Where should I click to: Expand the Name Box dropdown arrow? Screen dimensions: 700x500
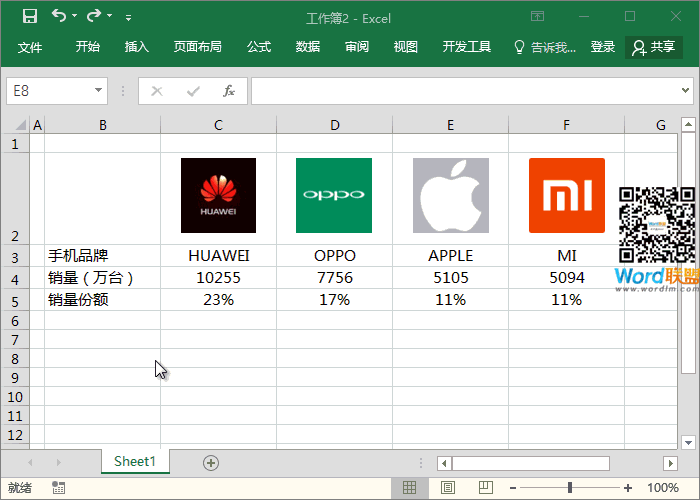pos(98,91)
